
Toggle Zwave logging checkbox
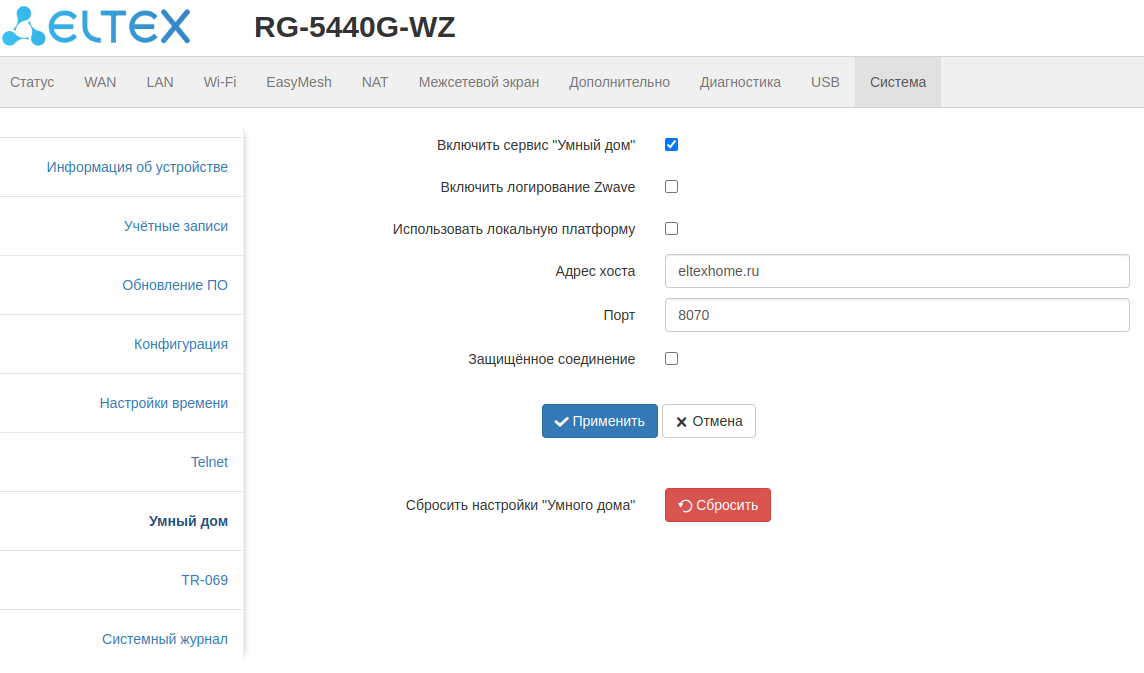[672, 186]
